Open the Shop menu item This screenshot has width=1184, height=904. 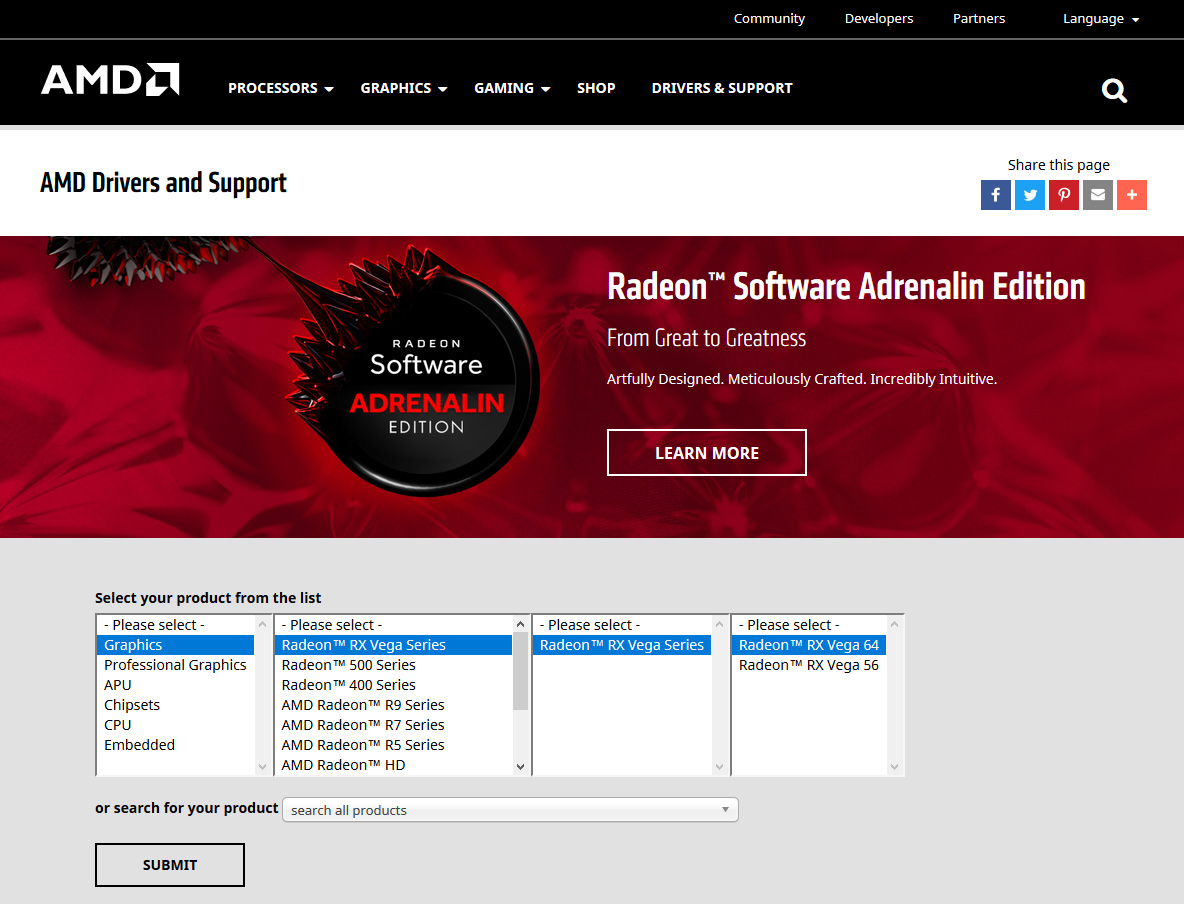point(596,88)
